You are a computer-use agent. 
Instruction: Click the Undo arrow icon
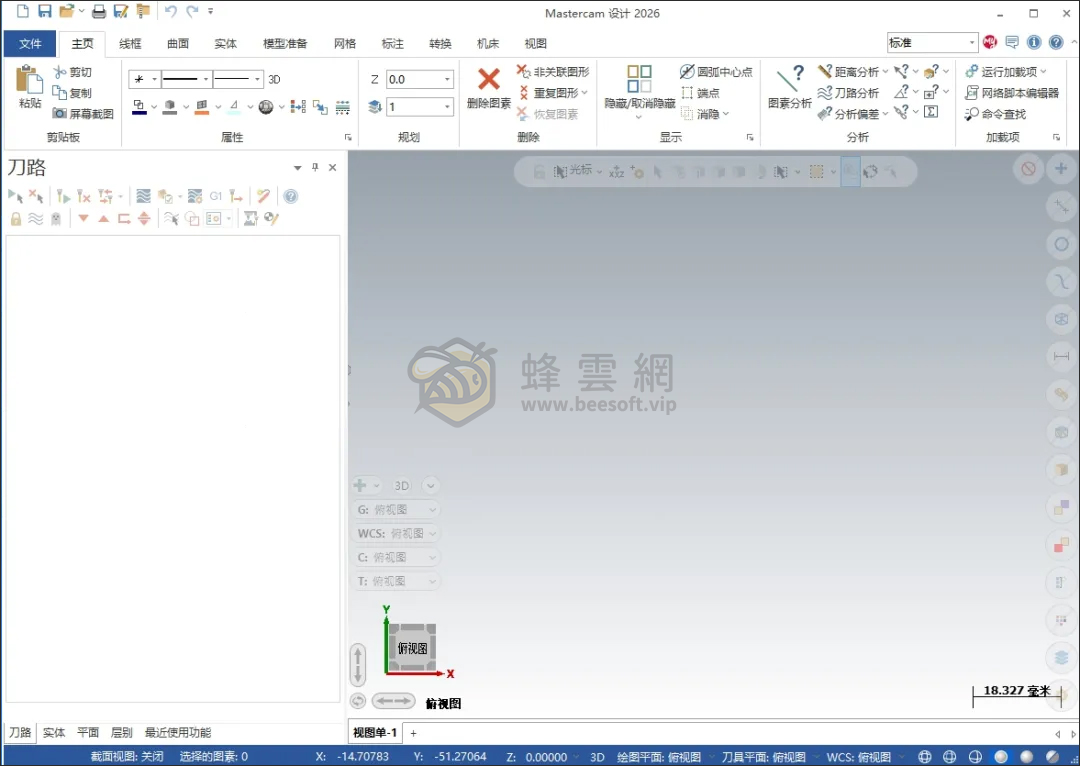click(x=171, y=11)
